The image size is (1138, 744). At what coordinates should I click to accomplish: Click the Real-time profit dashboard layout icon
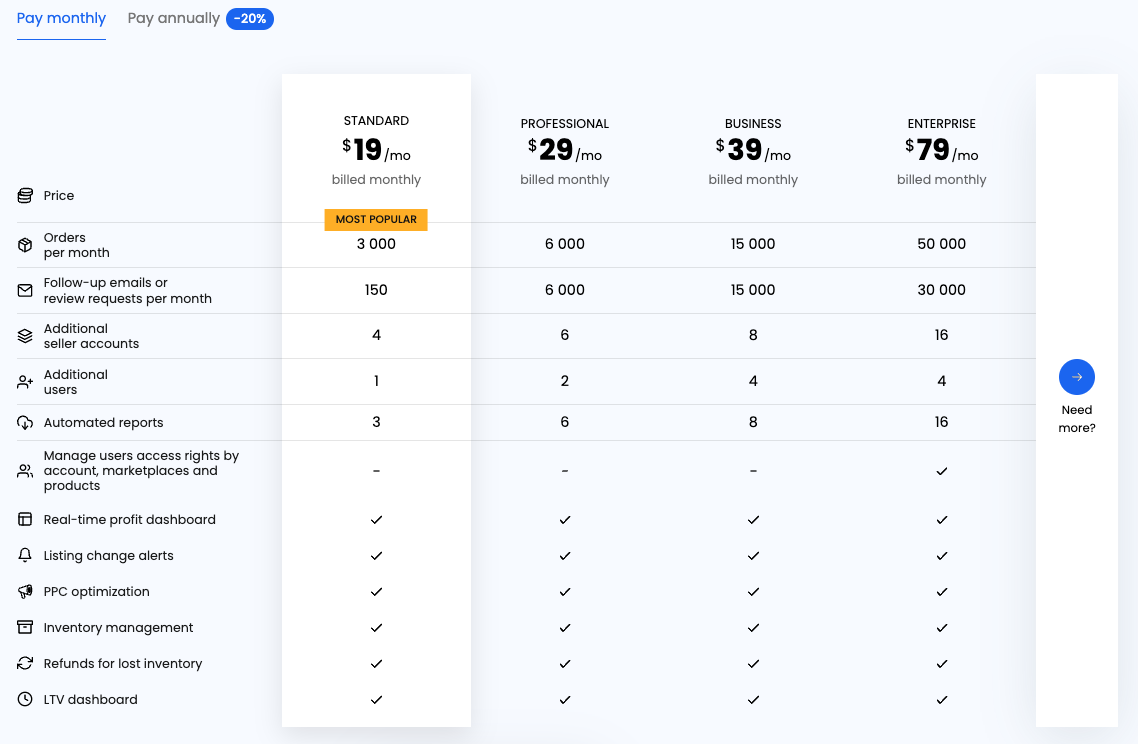point(25,520)
